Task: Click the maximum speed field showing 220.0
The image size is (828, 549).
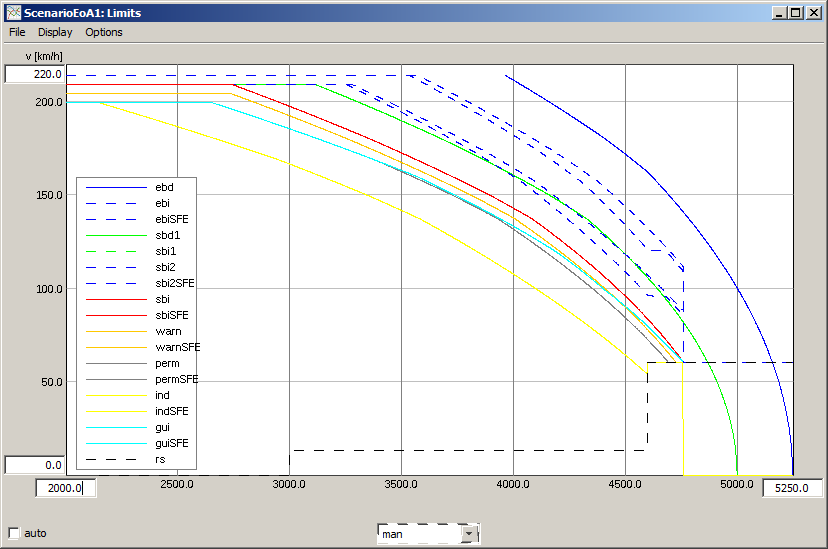Action: pyautogui.click(x=35, y=74)
